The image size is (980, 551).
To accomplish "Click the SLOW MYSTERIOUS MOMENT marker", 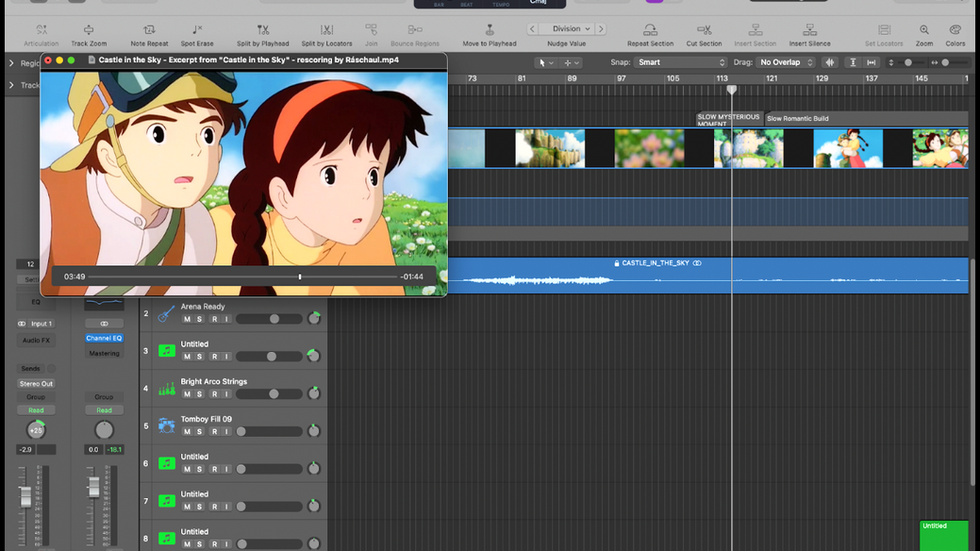I will pos(729,119).
